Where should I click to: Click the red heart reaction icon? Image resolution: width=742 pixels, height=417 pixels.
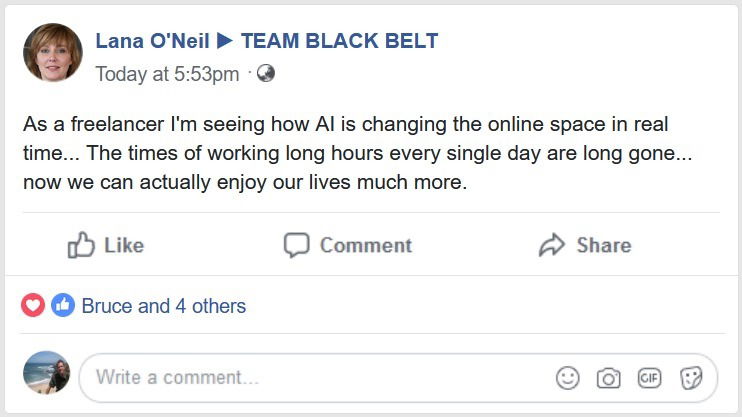[33, 305]
